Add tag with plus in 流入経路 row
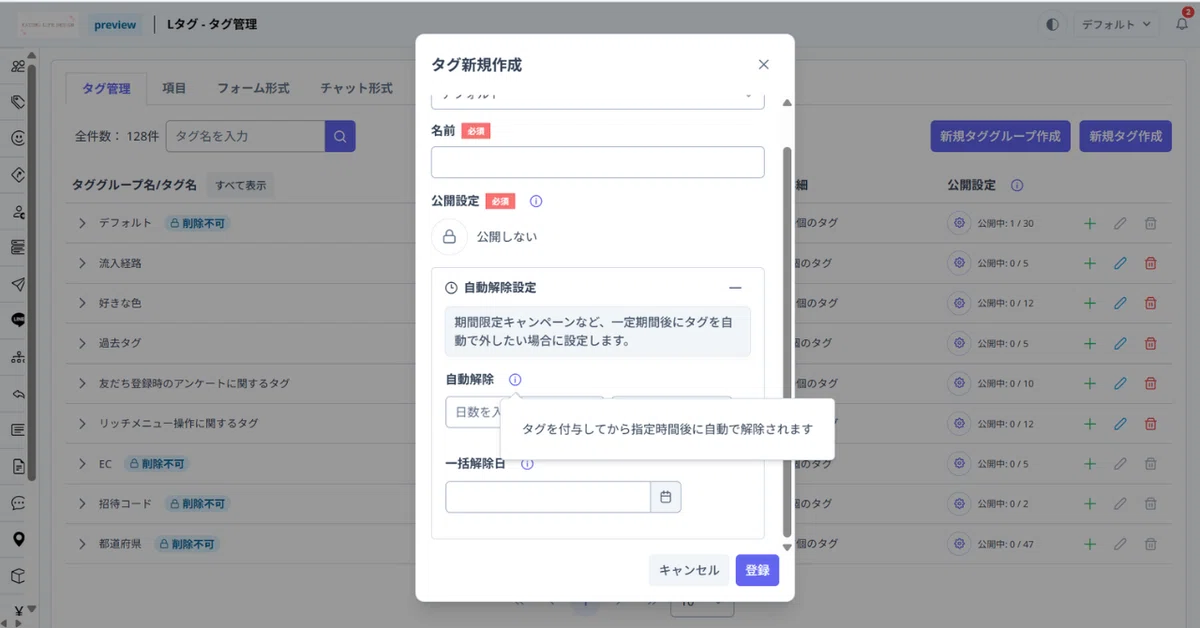 click(1090, 263)
